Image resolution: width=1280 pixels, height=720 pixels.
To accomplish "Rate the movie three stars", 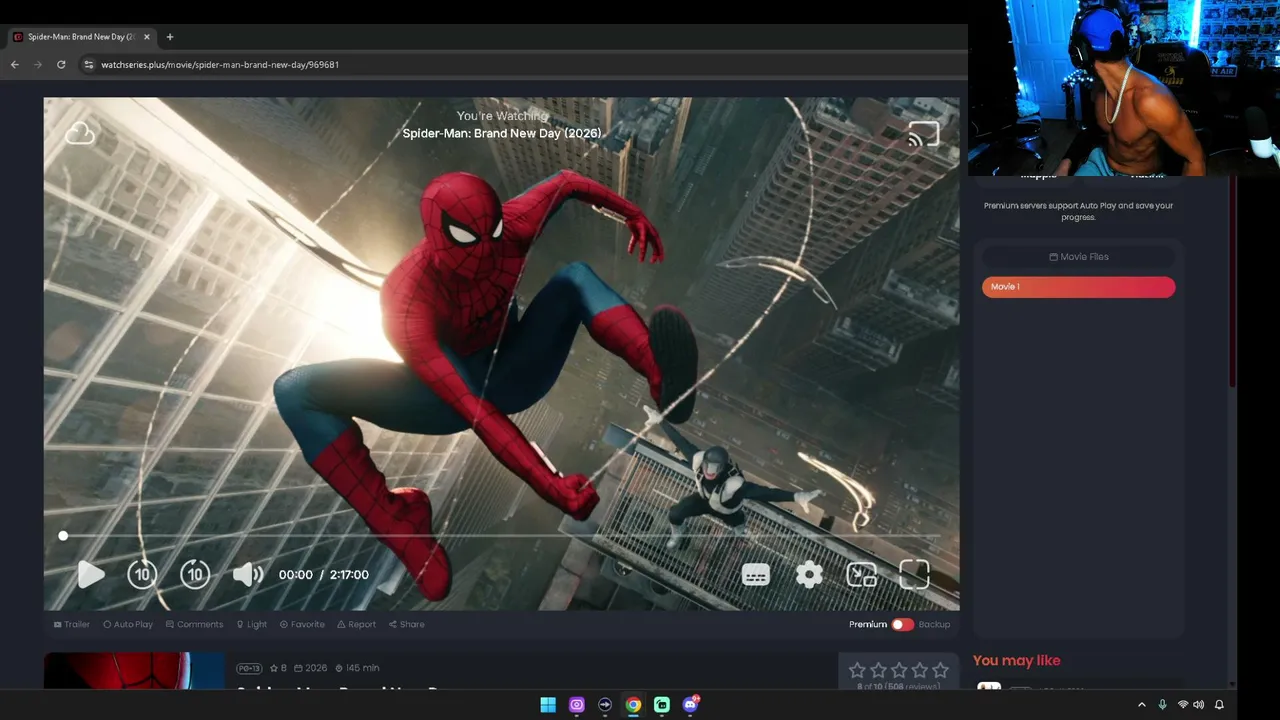I will click(x=899, y=670).
